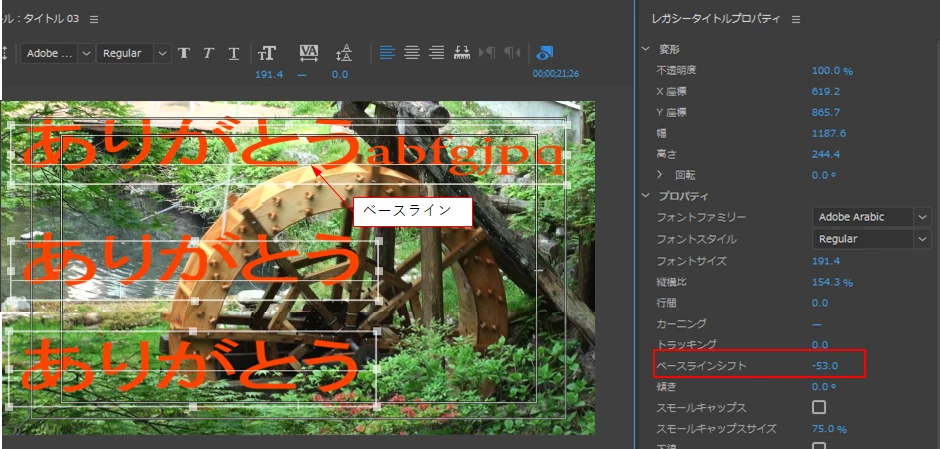
Task: Click the background video timecode 00;00;21;26
Action: 556,74
